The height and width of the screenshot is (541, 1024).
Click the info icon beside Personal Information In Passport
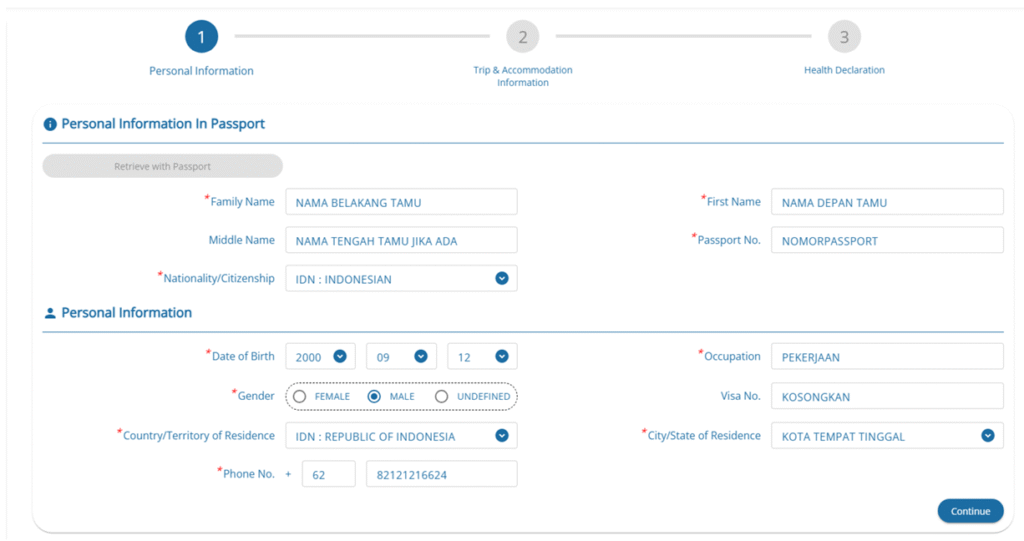coord(50,124)
